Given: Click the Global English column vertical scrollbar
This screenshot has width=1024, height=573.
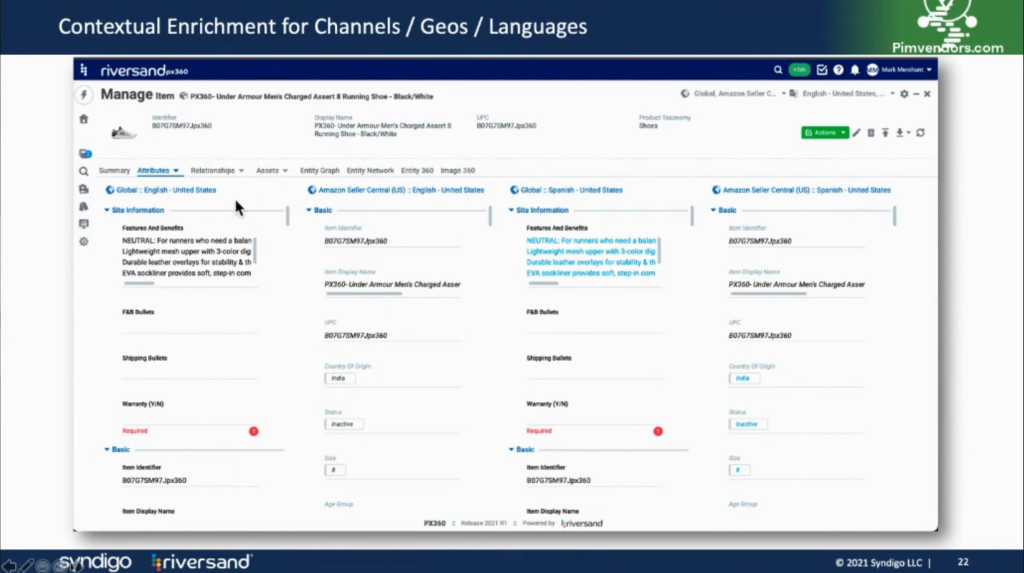Looking at the screenshot, I should coord(287,216).
